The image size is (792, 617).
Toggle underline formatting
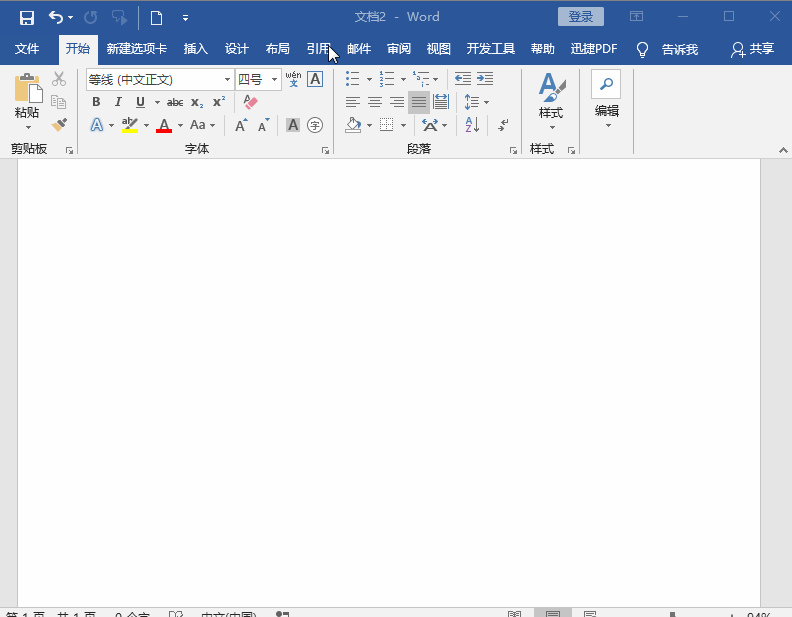(x=140, y=102)
